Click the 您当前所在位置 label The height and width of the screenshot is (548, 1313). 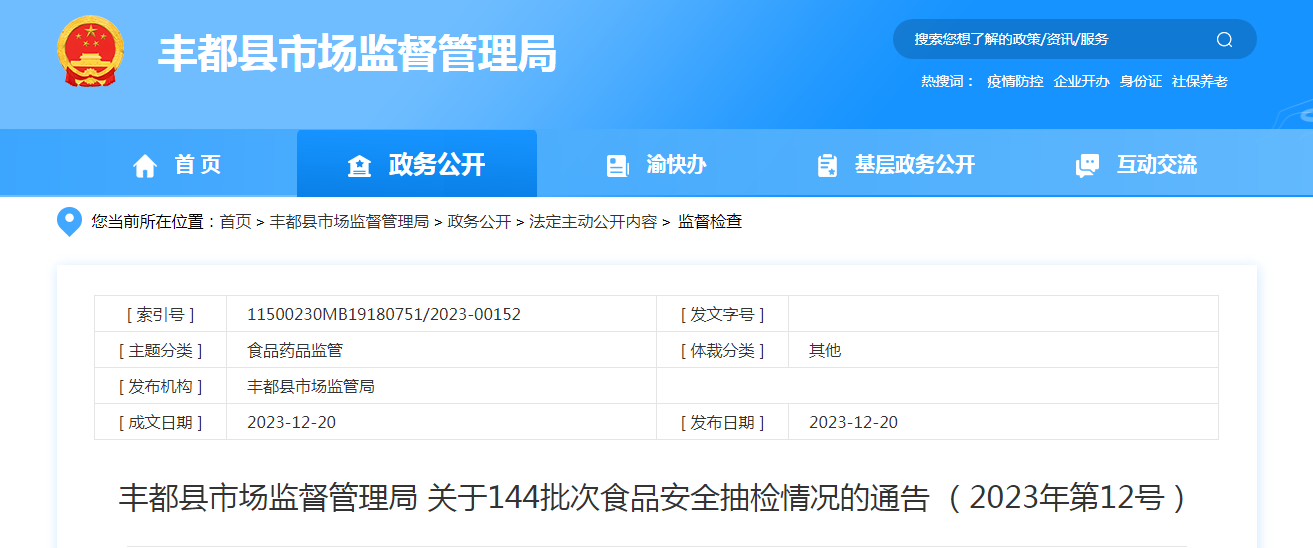[x=152, y=221]
